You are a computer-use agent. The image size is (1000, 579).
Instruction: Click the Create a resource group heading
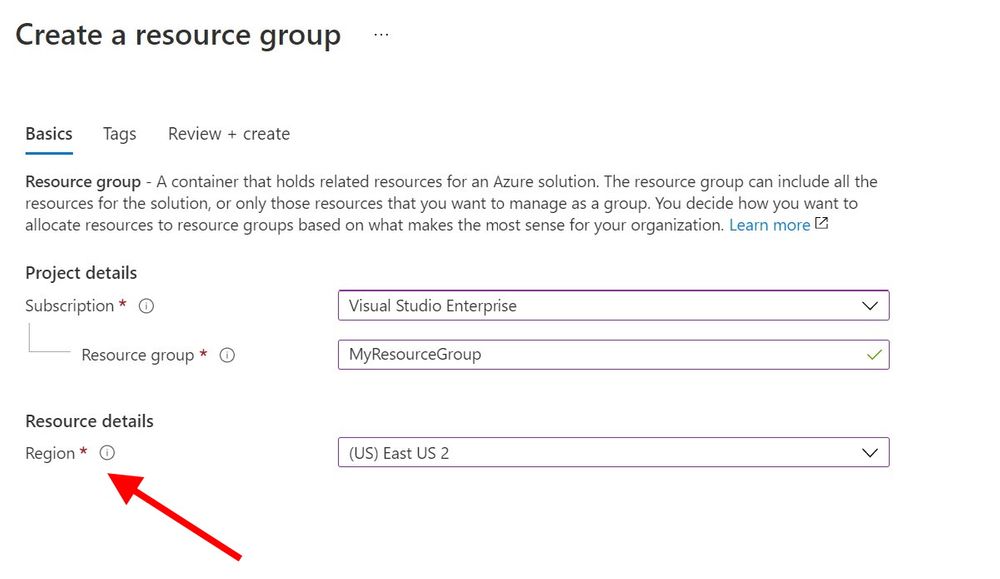coord(177,34)
